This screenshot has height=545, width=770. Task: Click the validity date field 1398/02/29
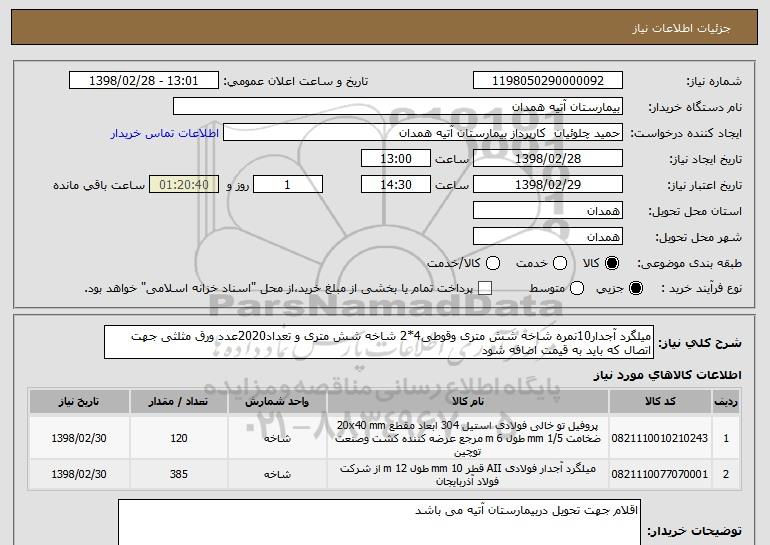[x=548, y=185]
